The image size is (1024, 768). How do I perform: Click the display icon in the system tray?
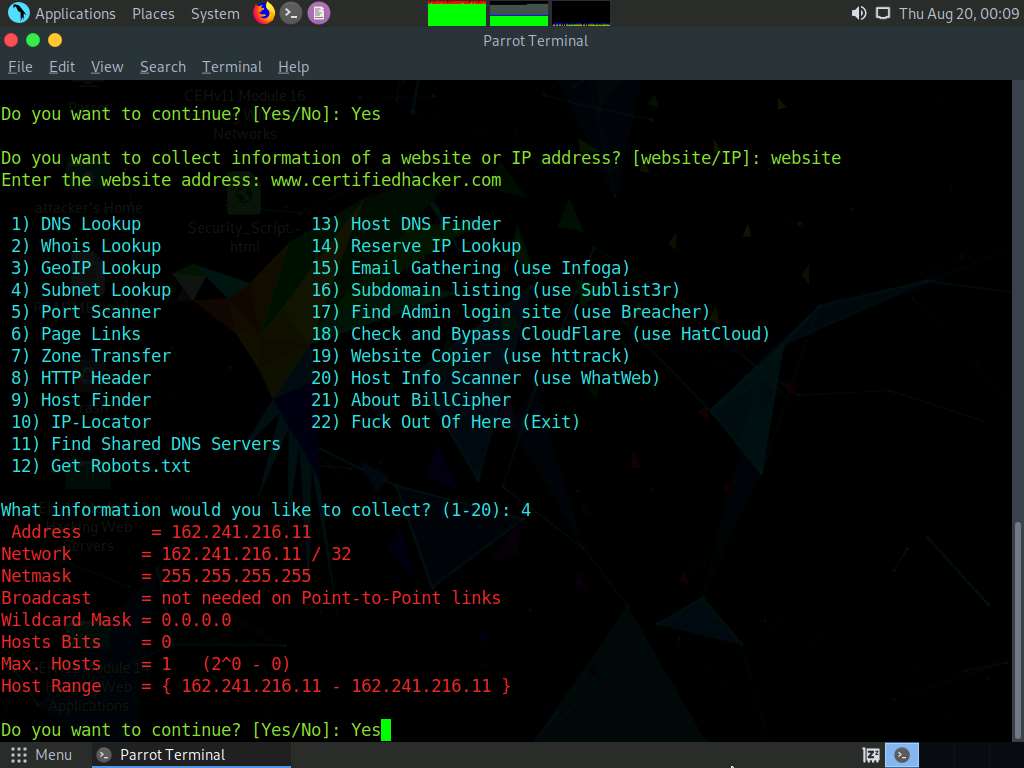pyautogui.click(x=883, y=13)
